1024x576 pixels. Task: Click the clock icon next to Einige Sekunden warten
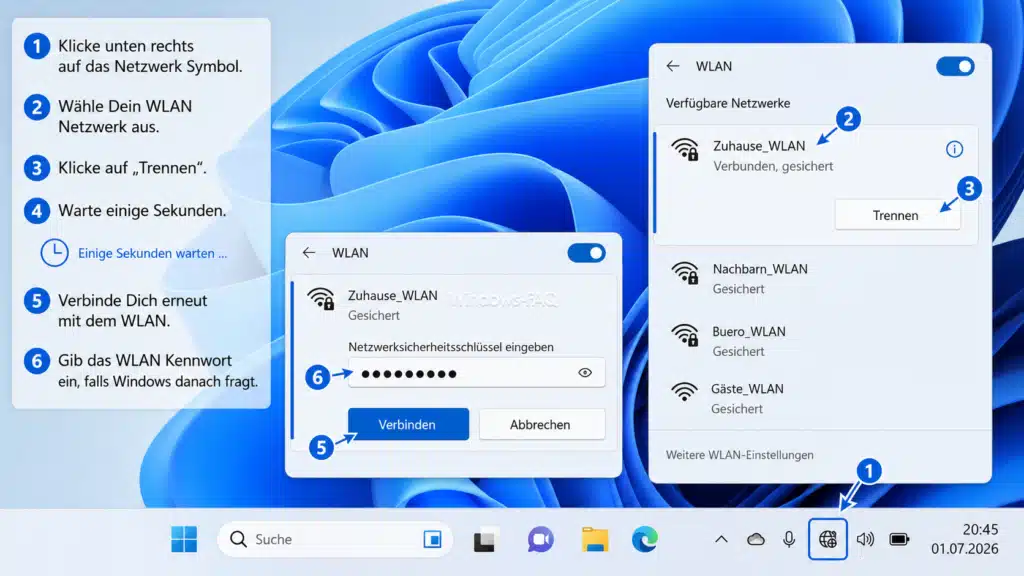[x=54, y=253]
